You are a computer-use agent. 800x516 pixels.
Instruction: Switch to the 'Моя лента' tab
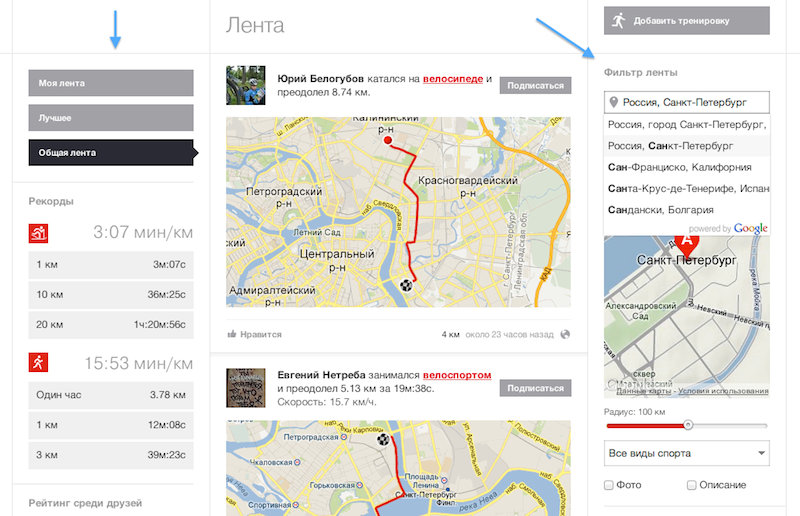pos(110,83)
